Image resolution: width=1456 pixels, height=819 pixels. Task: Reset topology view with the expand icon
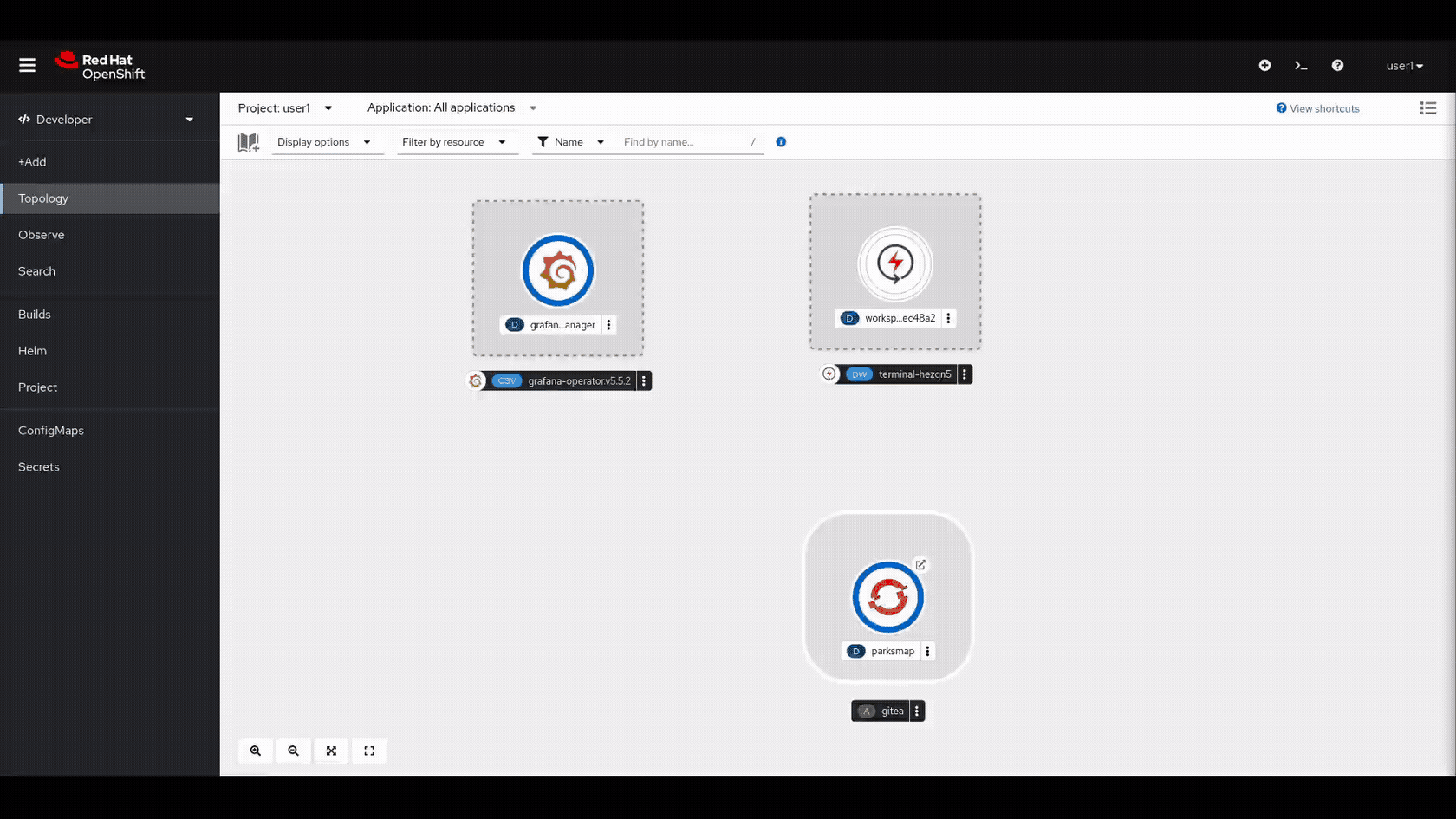coord(369,751)
